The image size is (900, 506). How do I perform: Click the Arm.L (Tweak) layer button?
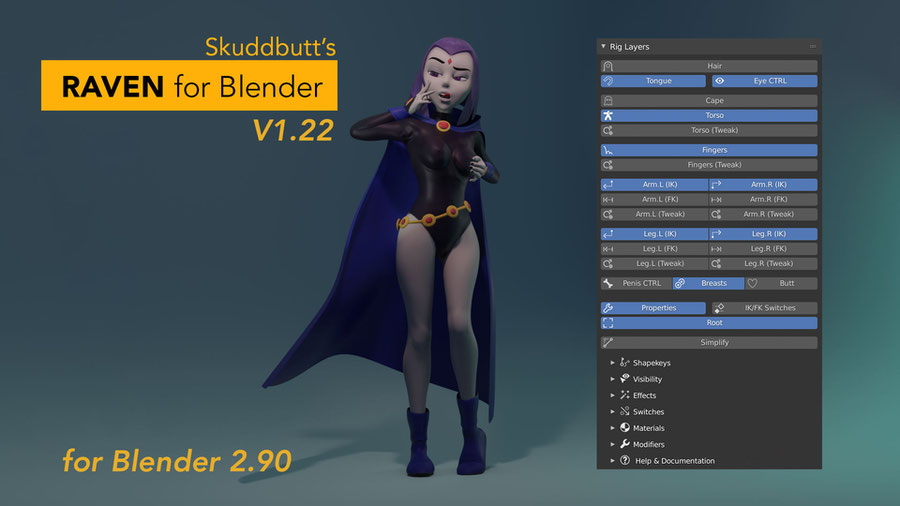click(x=654, y=214)
